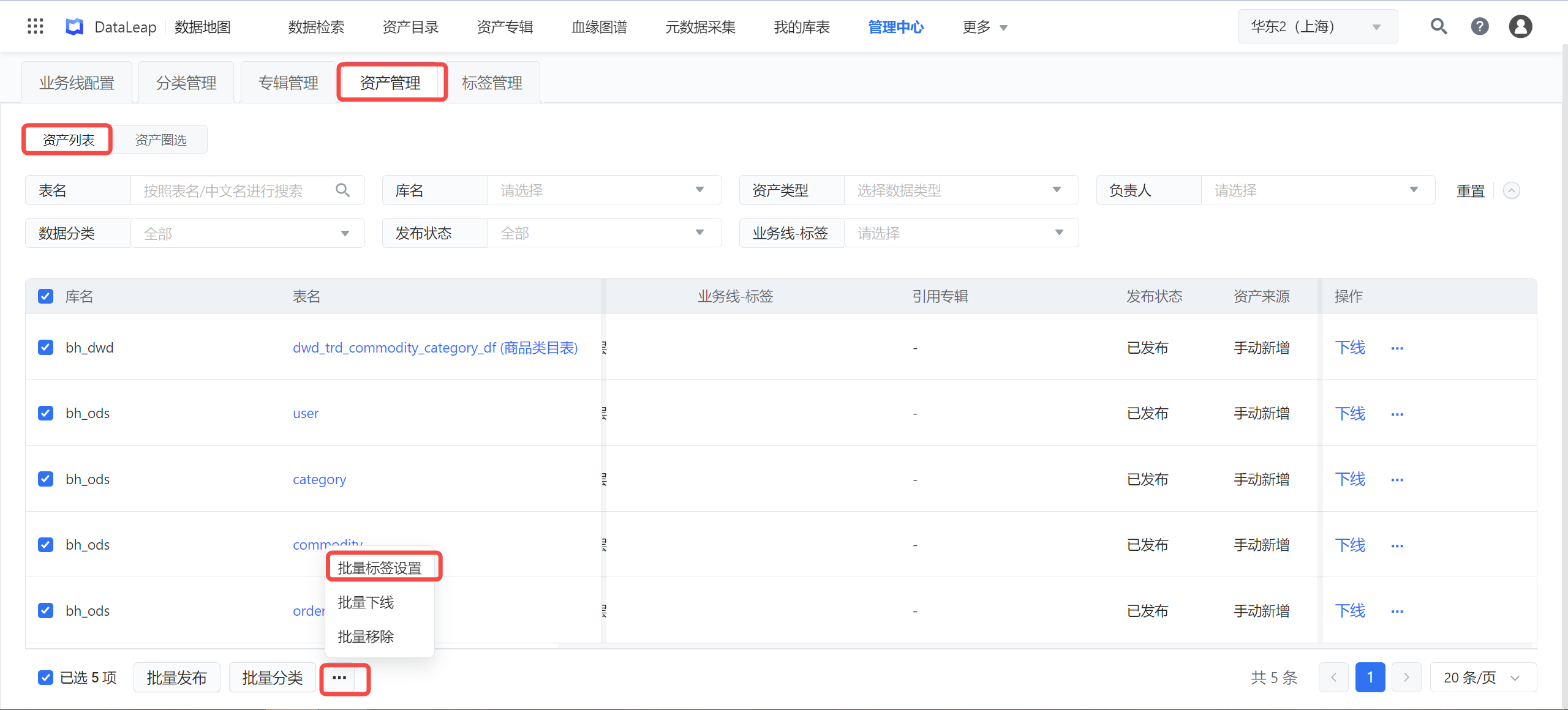
Task: Open the 库名 filter dropdown
Action: [604, 190]
